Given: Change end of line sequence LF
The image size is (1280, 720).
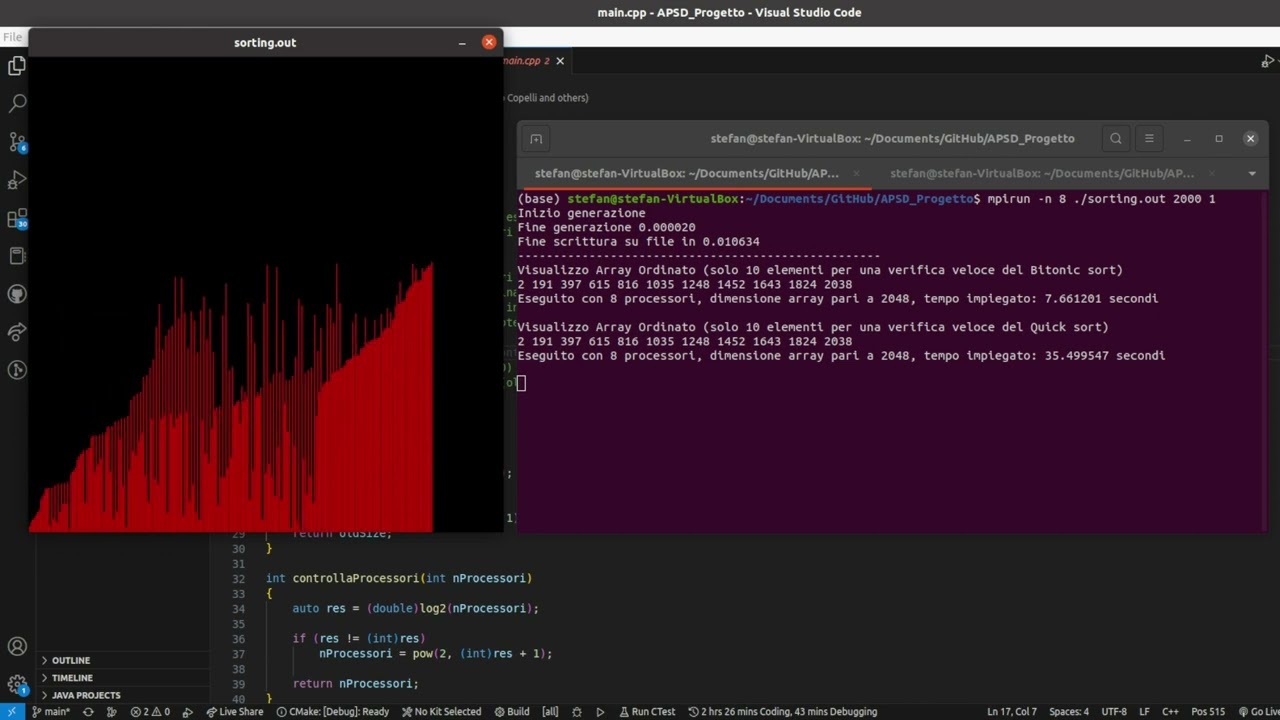Looking at the screenshot, I should pyautogui.click(x=1144, y=712).
